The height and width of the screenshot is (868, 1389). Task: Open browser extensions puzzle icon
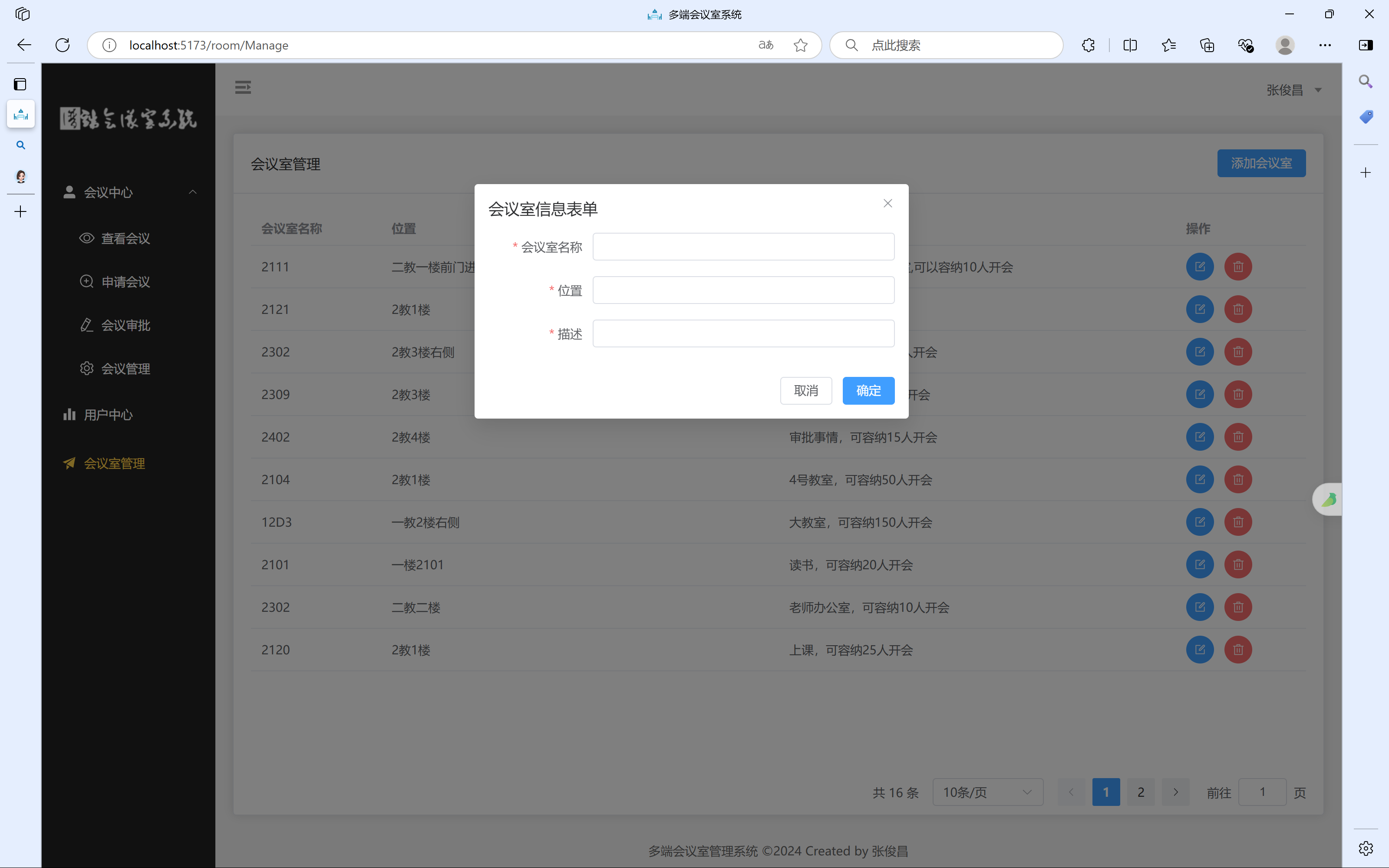point(1088,45)
